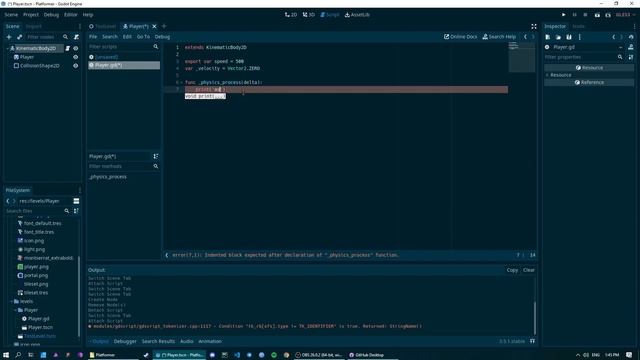640x360 pixels.
Task: Clear the Output log
Action: click(529, 270)
